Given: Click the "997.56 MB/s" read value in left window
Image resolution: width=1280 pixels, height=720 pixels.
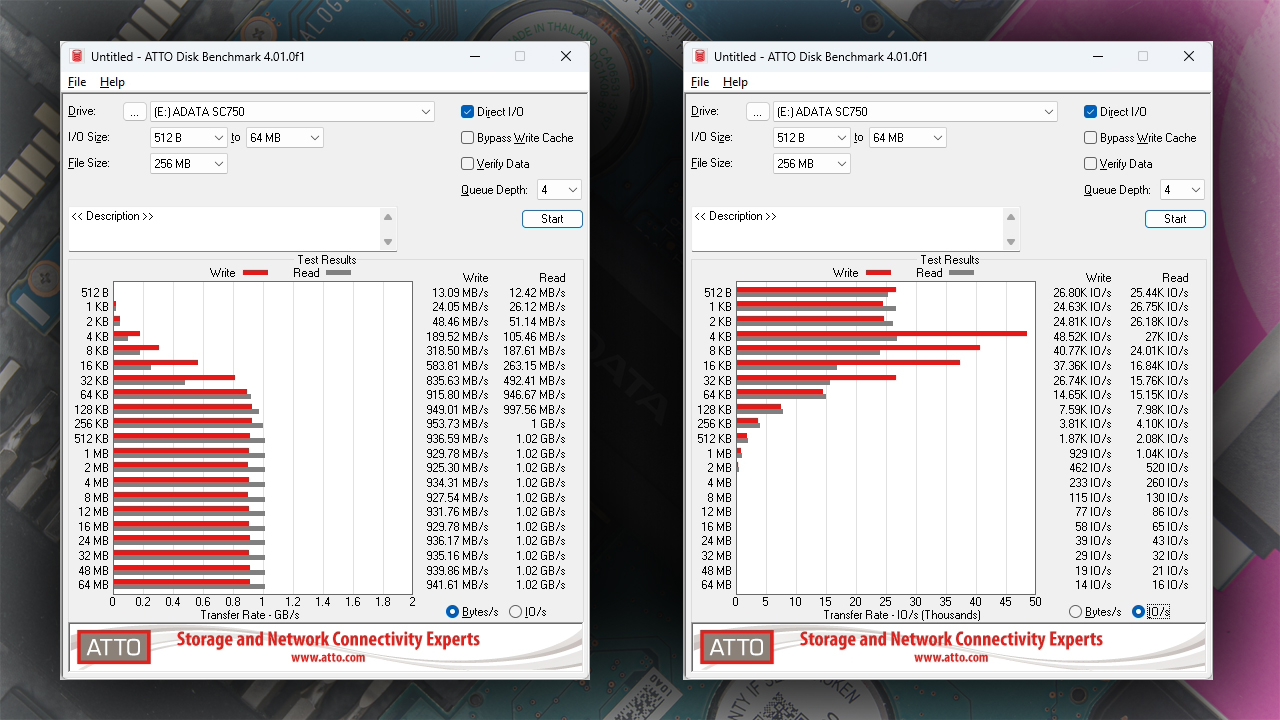Looking at the screenshot, I should click(x=533, y=410).
